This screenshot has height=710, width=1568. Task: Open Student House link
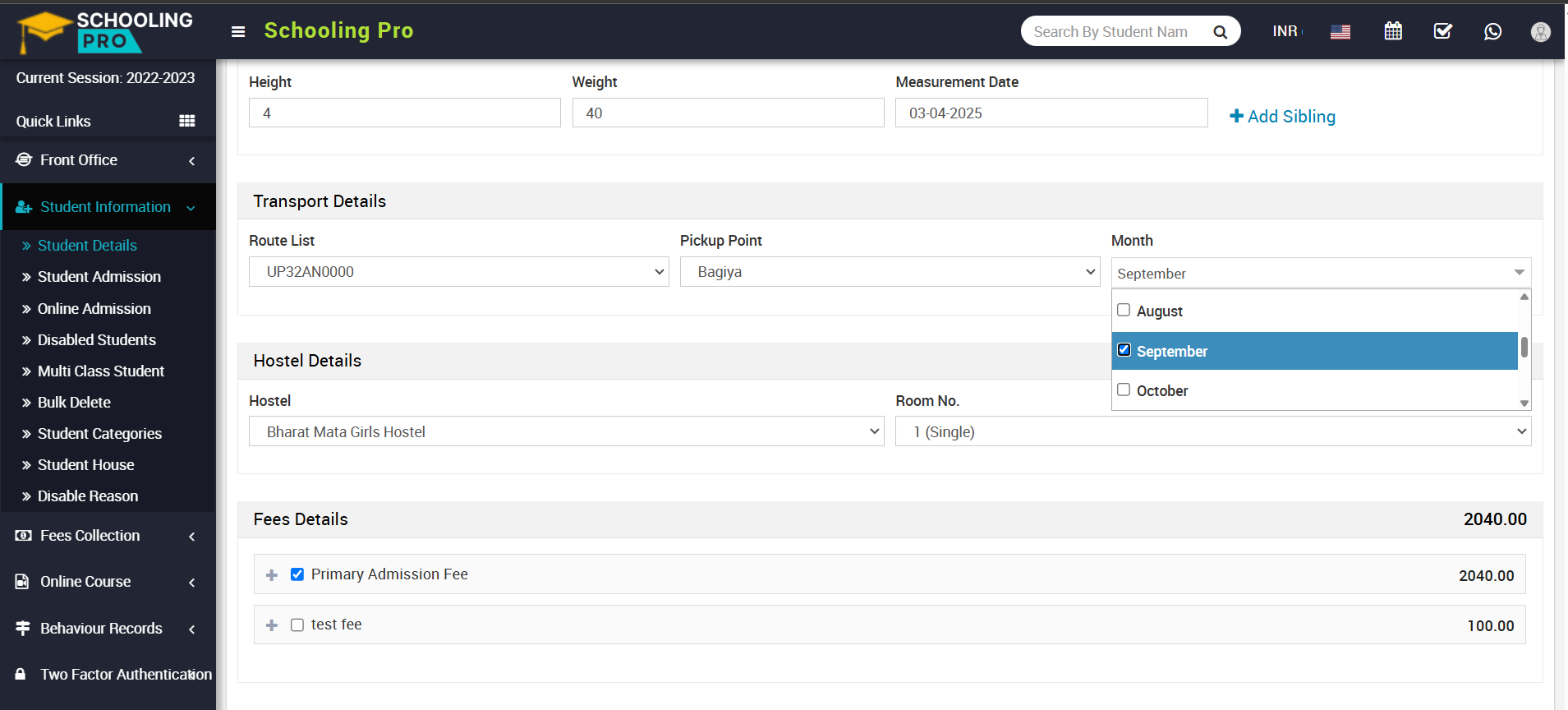tap(85, 465)
